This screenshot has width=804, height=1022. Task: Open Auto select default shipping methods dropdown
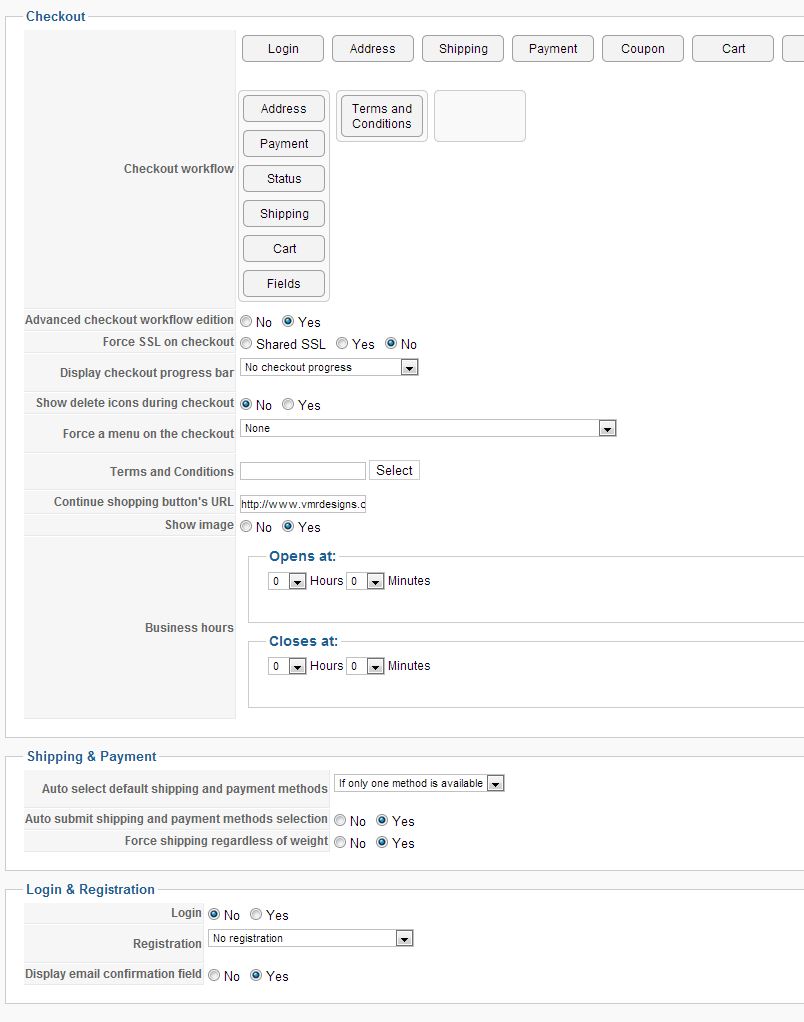click(x=419, y=784)
